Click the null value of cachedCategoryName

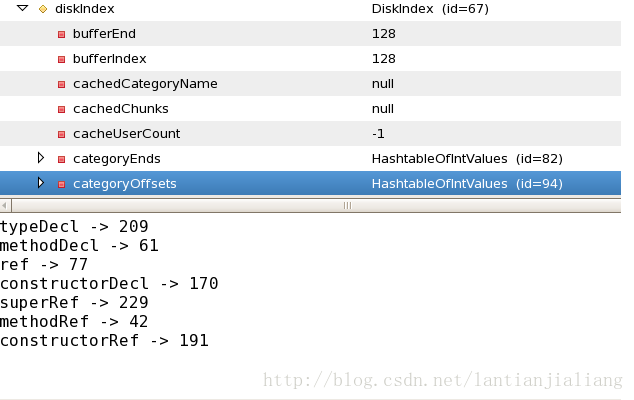(x=383, y=84)
